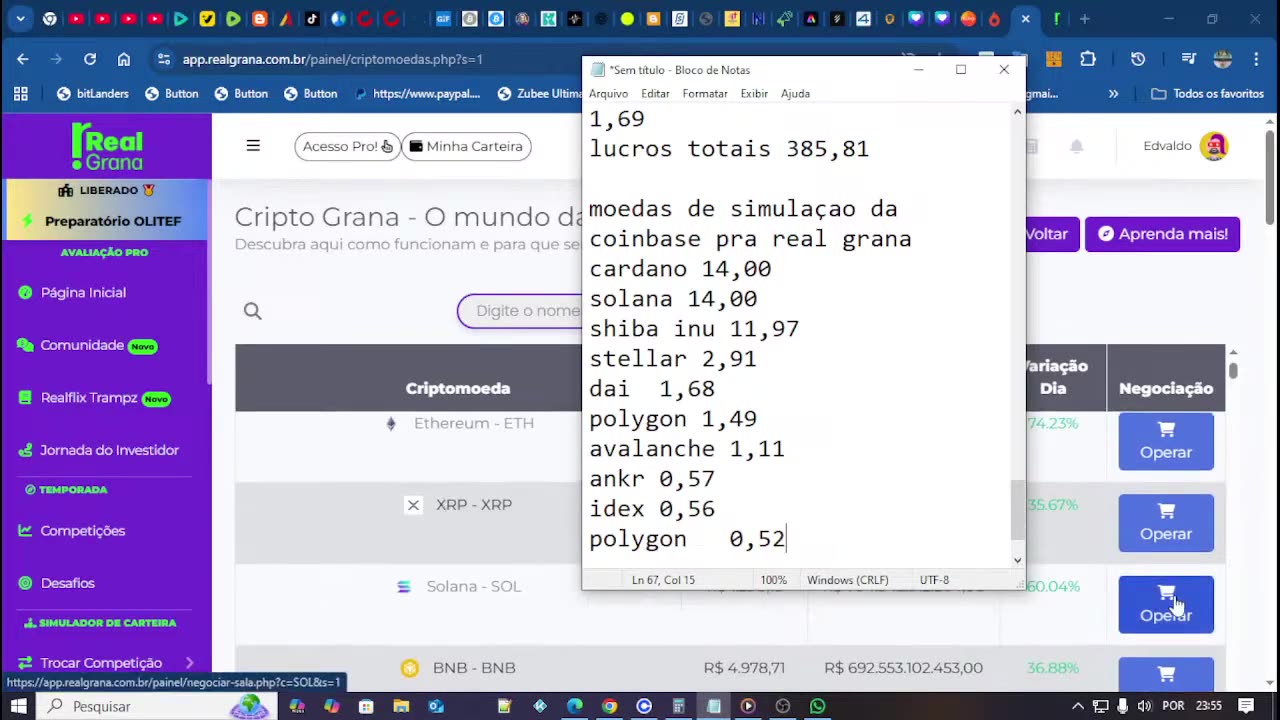Image resolution: width=1280 pixels, height=720 pixels.
Task: Click the site info icon in address bar
Action: pyautogui.click(x=163, y=59)
